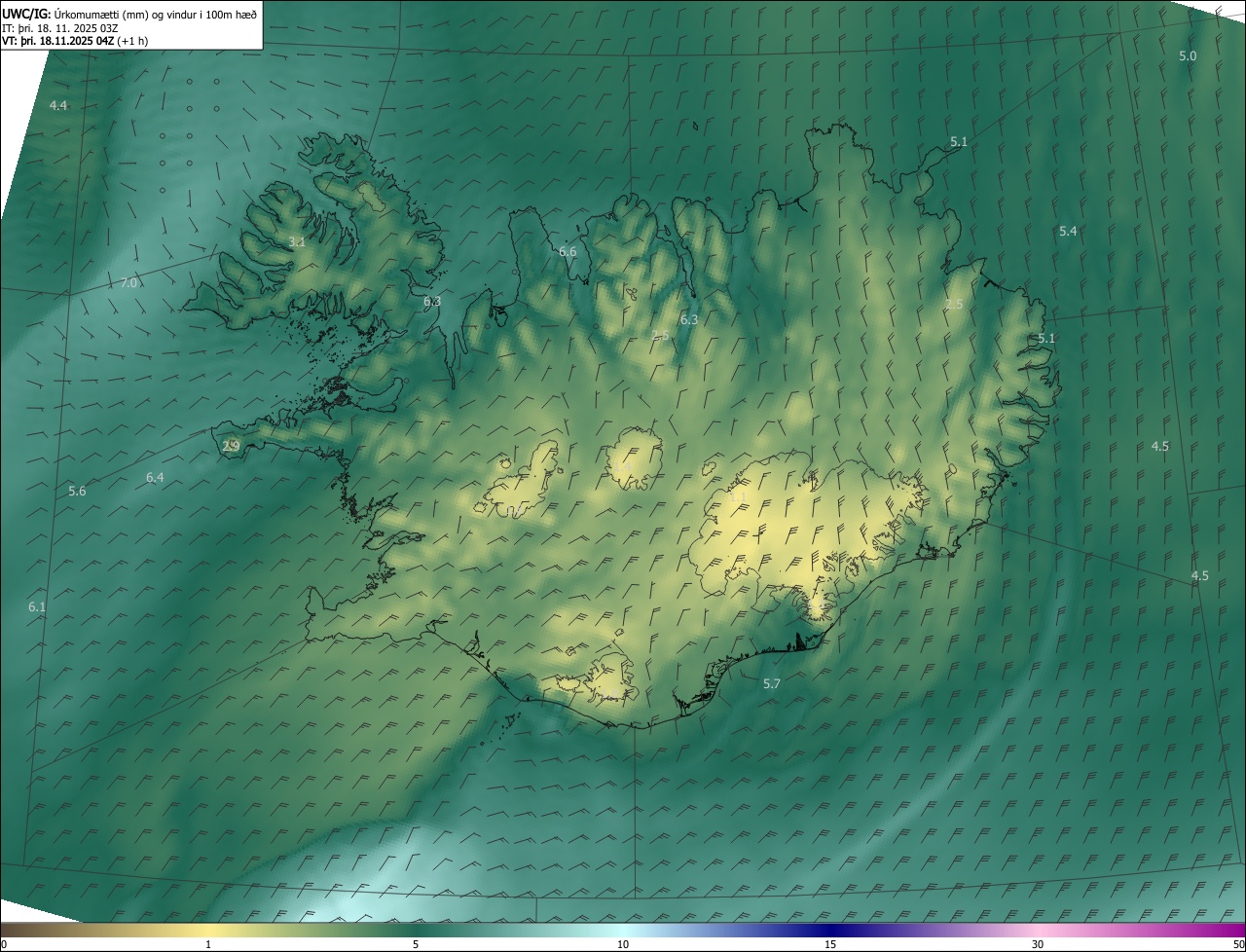Click the color scale tick labeled 15
1246x952 pixels.
coord(830,944)
